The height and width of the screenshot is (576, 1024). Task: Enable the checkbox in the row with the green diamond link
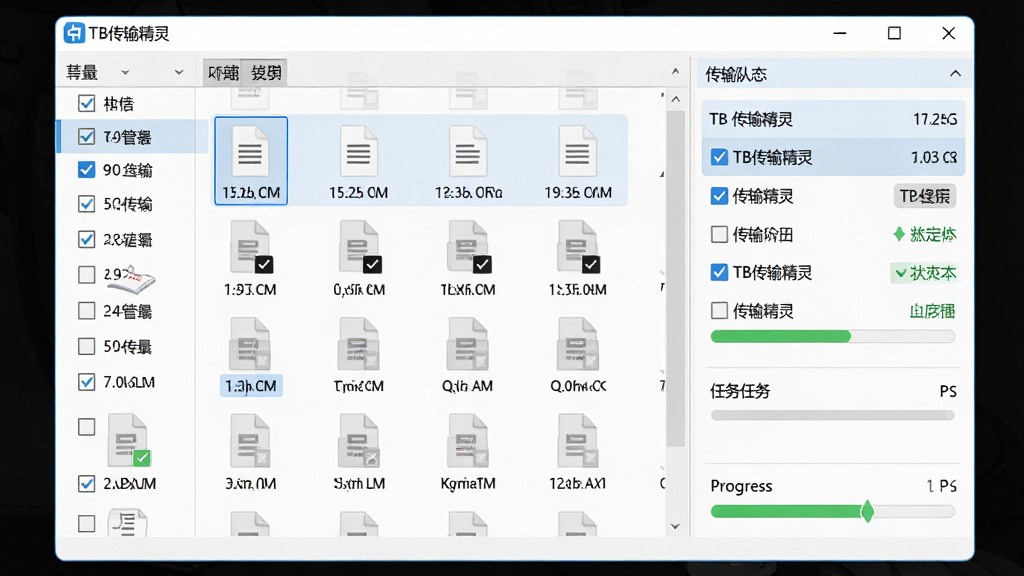coord(719,234)
